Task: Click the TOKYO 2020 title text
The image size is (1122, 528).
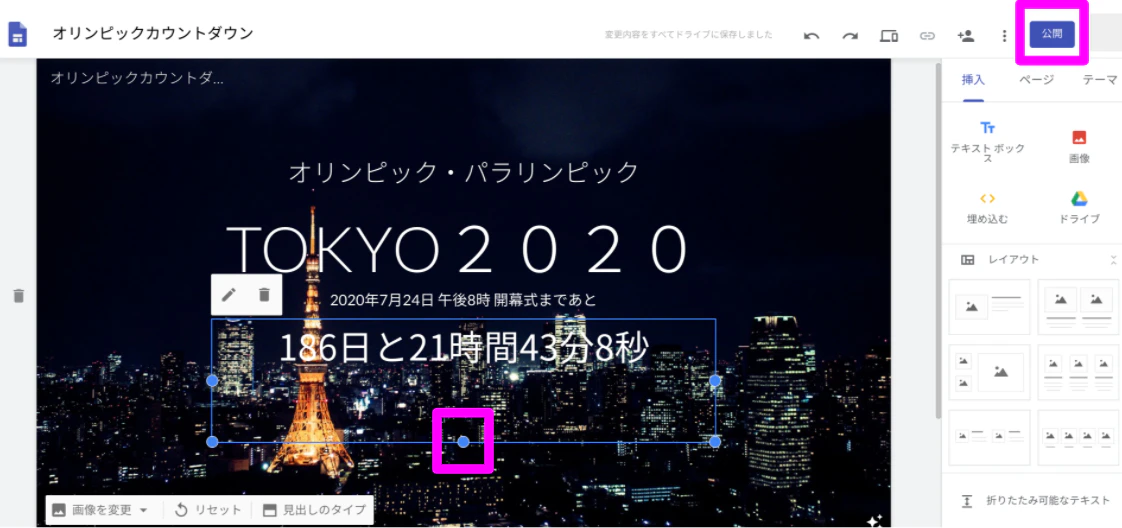Action: tap(457, 250)
